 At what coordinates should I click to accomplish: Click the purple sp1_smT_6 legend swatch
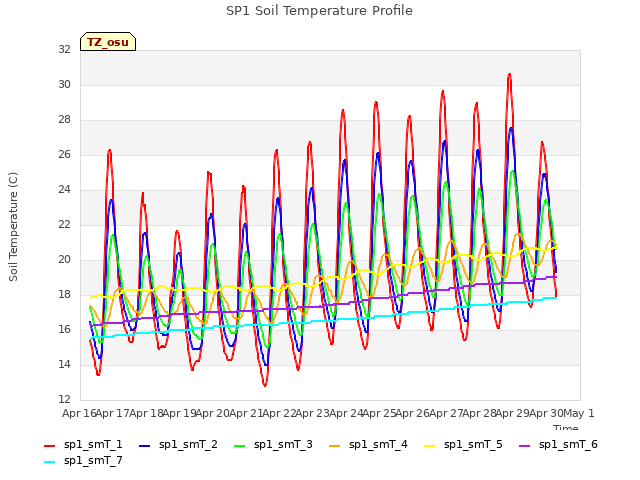(x=525, y=446)
